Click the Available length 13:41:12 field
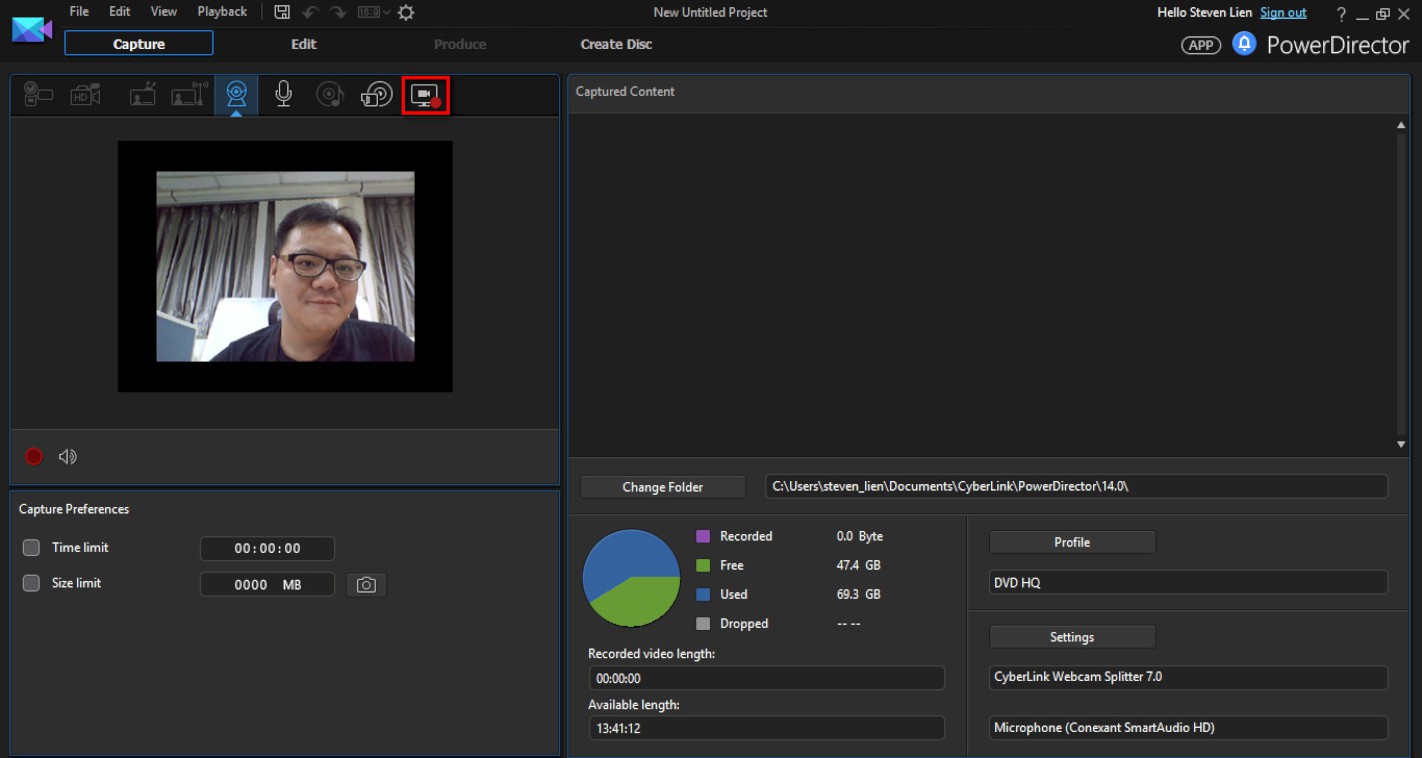This screenshot has width=1422, height=758. click(766, 728)
